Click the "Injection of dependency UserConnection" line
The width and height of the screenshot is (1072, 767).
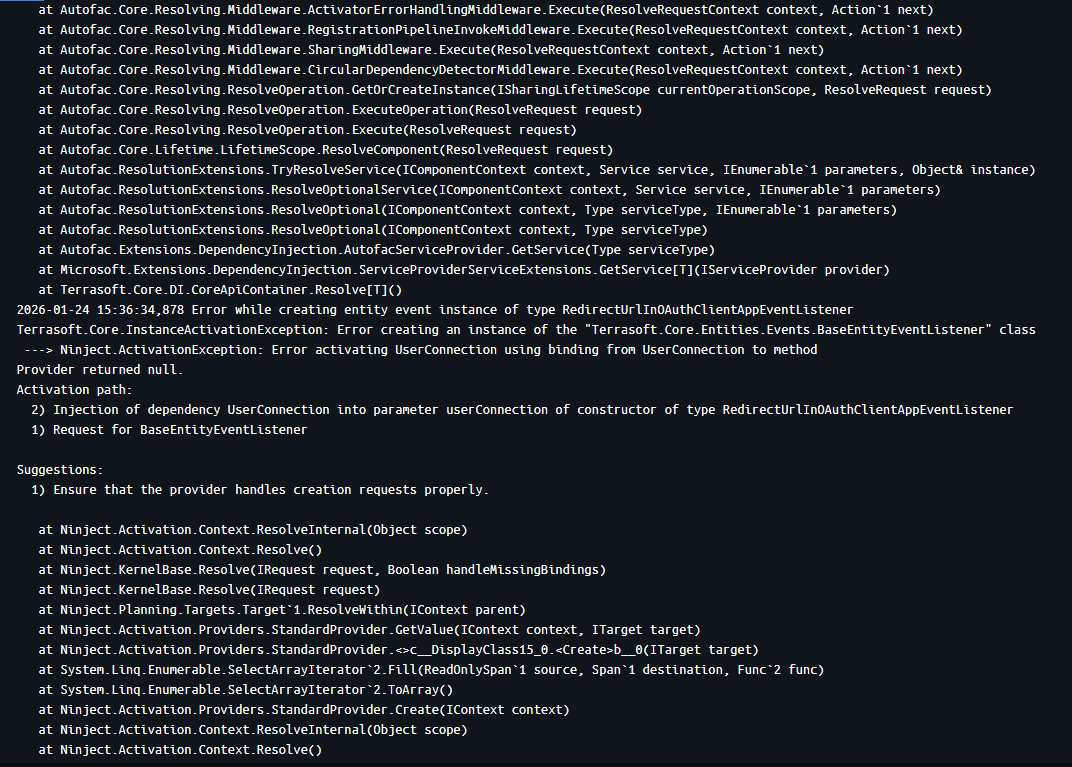[x=532, y=410]
